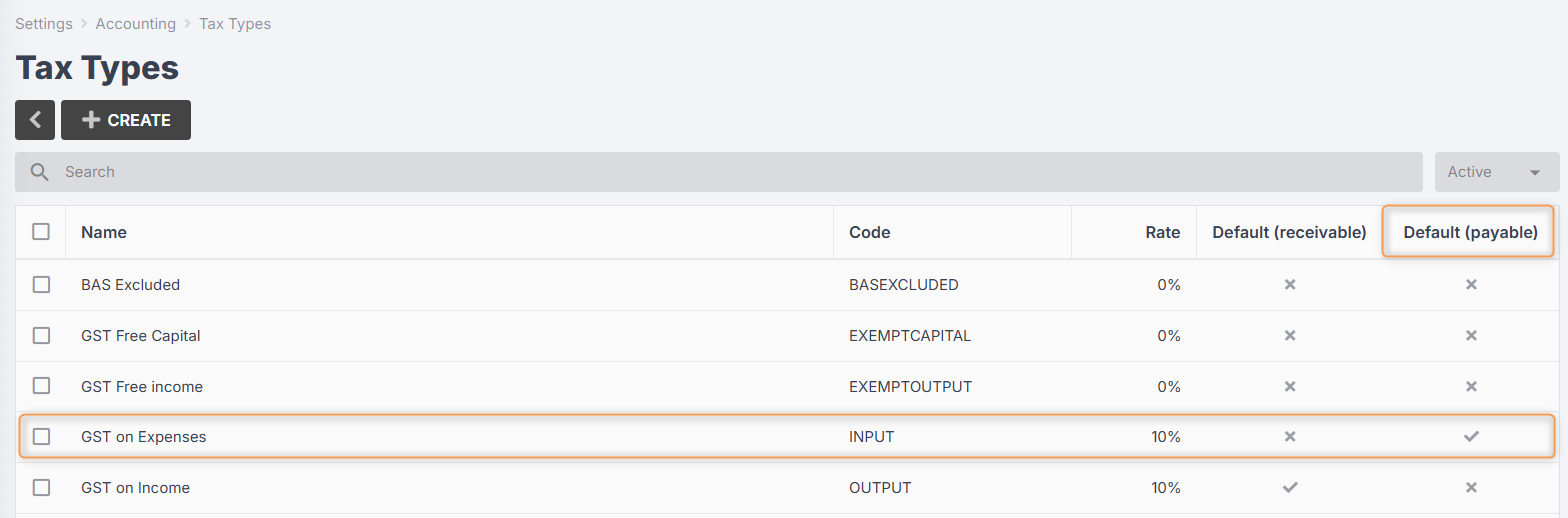Viewport: 1568px width, 518px height.
Task: Tick the checkbox for GST on Income
Action: click(x=41, y=488)
